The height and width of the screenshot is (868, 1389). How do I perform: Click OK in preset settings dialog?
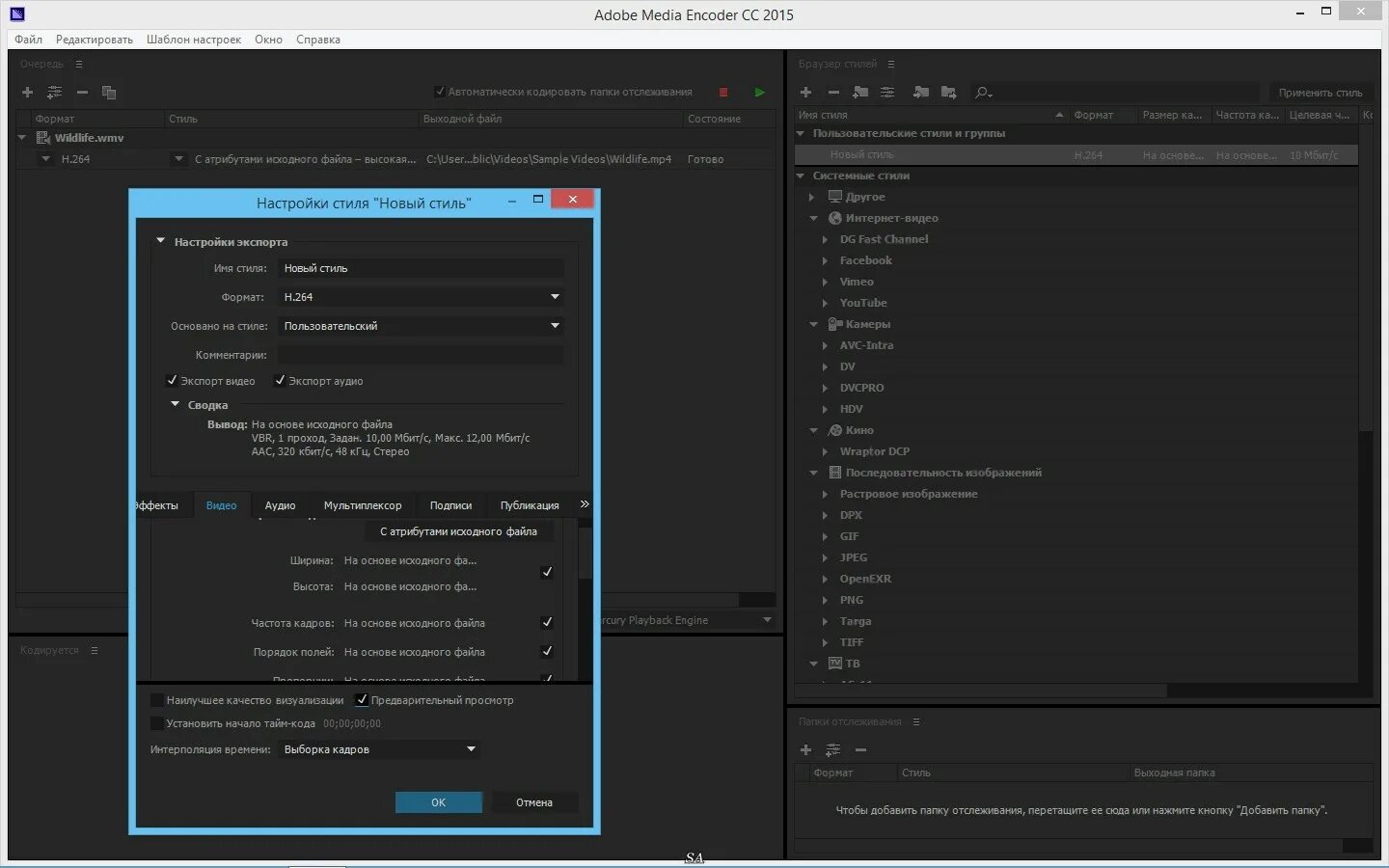coord(439,802)
